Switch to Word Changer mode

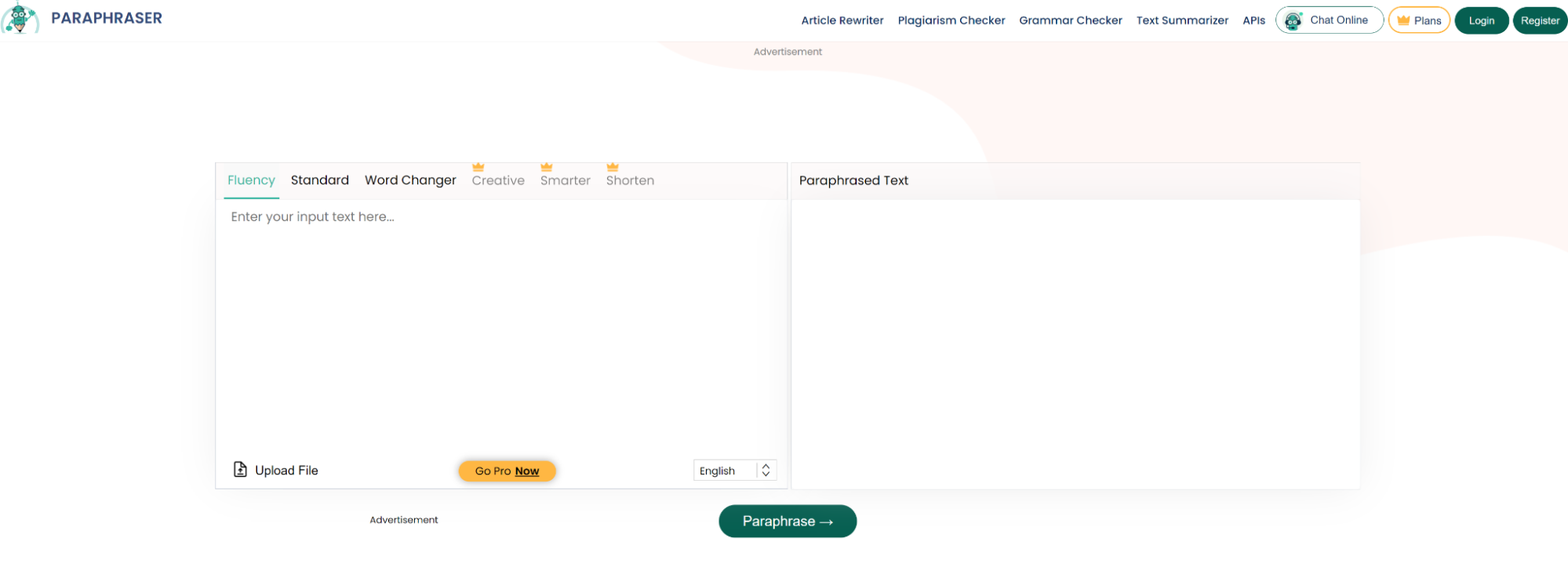tap(410, 180)
